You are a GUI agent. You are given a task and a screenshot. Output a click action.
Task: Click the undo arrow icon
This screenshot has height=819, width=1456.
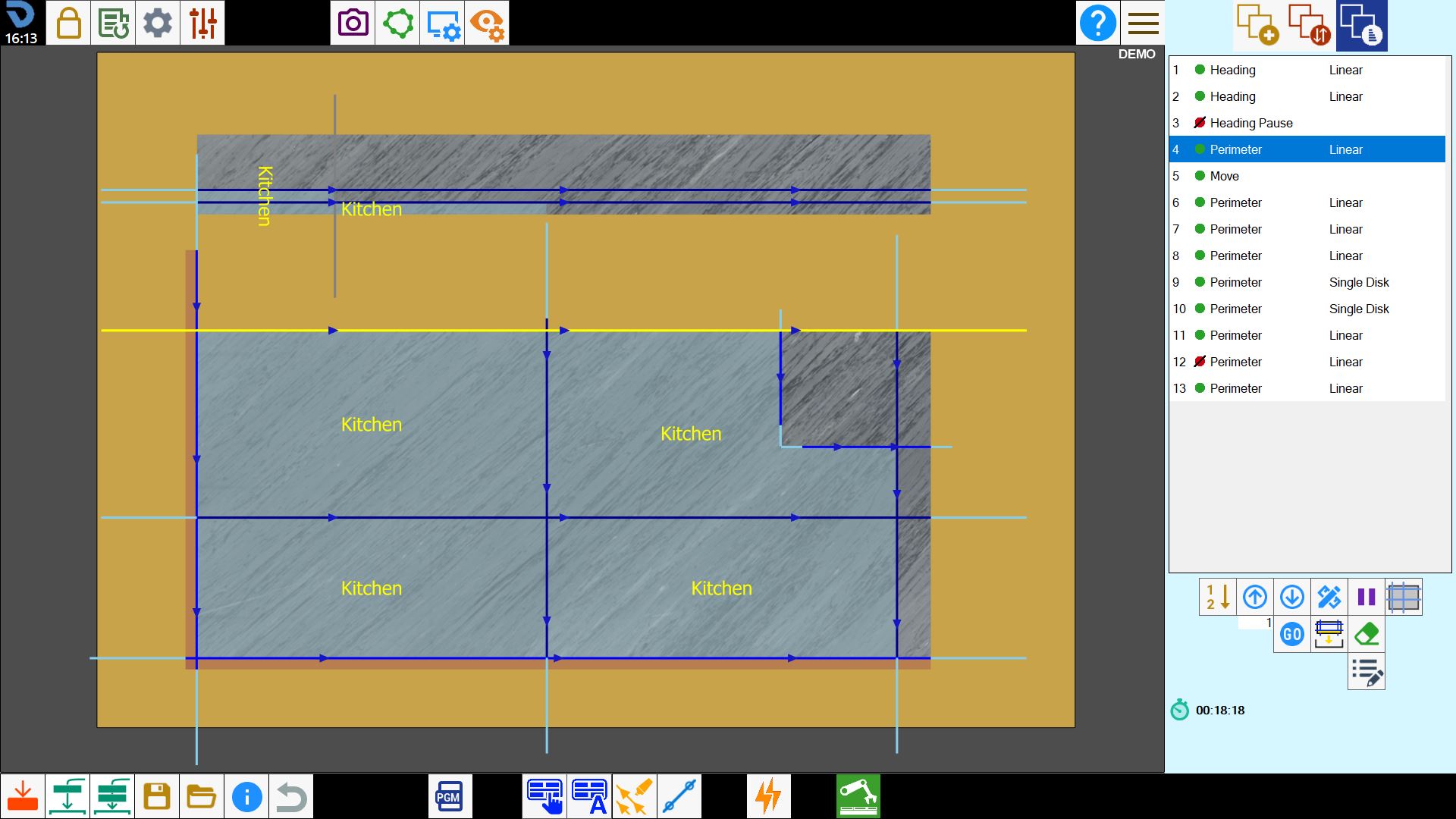click(x=291, y=796)
